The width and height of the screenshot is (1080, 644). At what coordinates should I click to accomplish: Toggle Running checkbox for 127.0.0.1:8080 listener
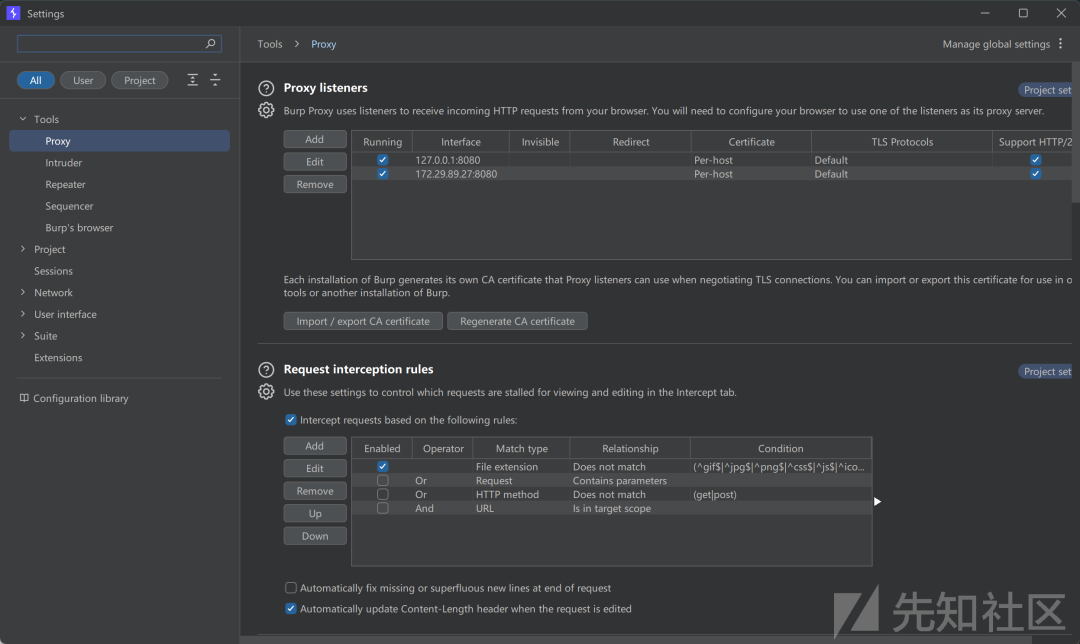pos(382,160)
